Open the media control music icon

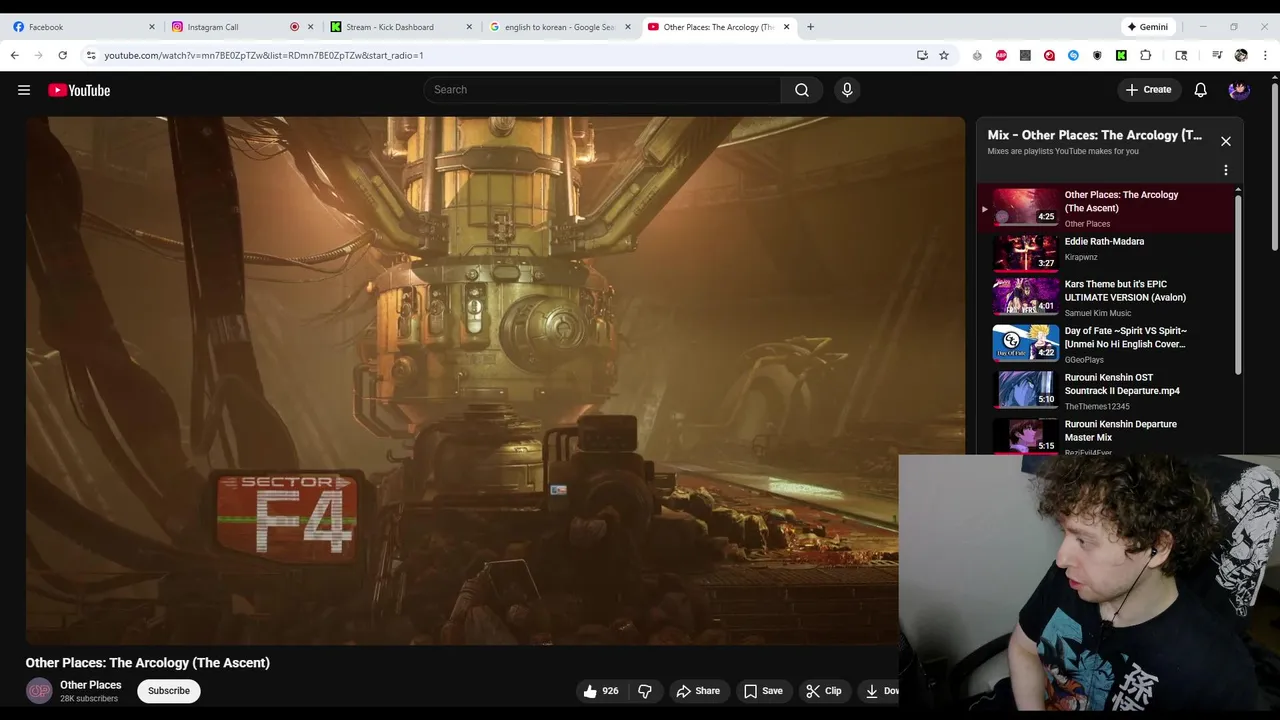coord(1217,55)
